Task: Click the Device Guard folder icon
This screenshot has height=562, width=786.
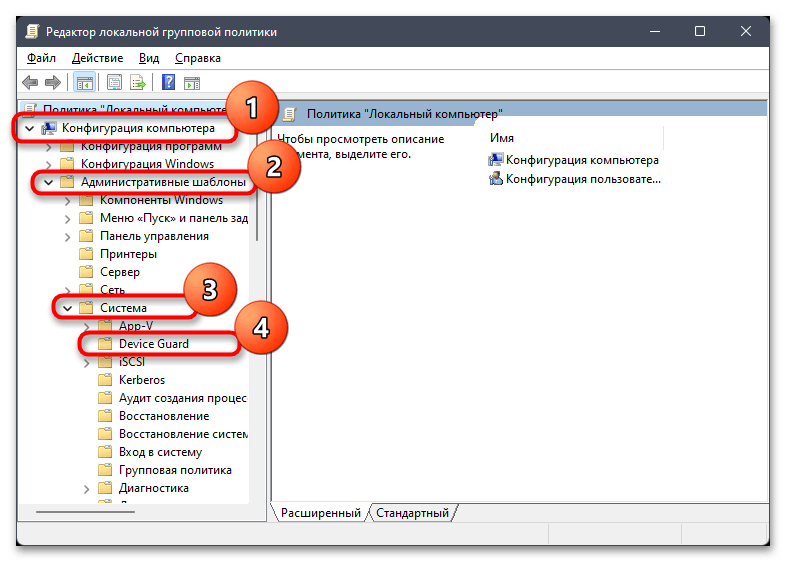Action: pos(105,344)
